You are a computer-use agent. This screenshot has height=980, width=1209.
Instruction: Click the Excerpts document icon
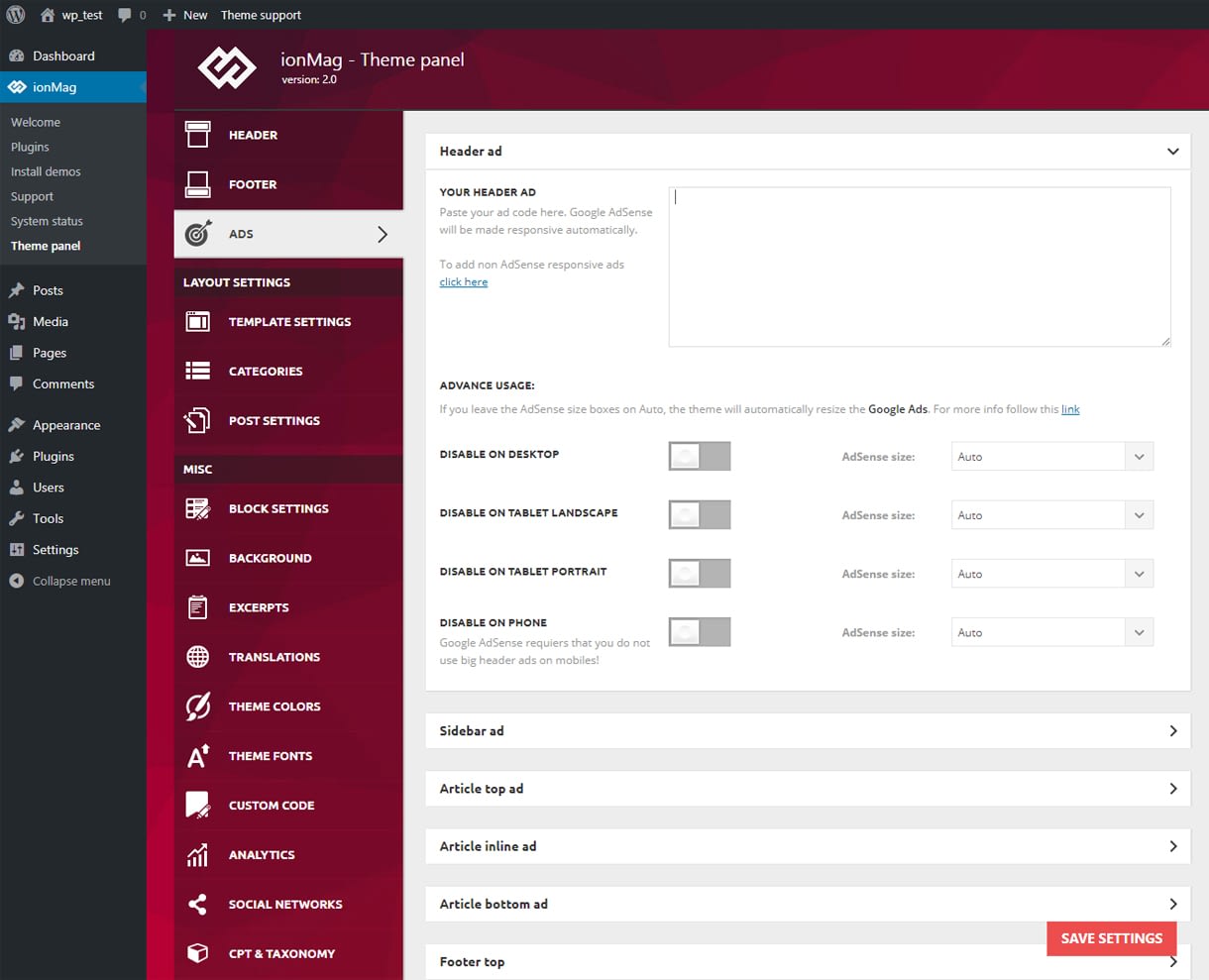[x=198, y=607]
